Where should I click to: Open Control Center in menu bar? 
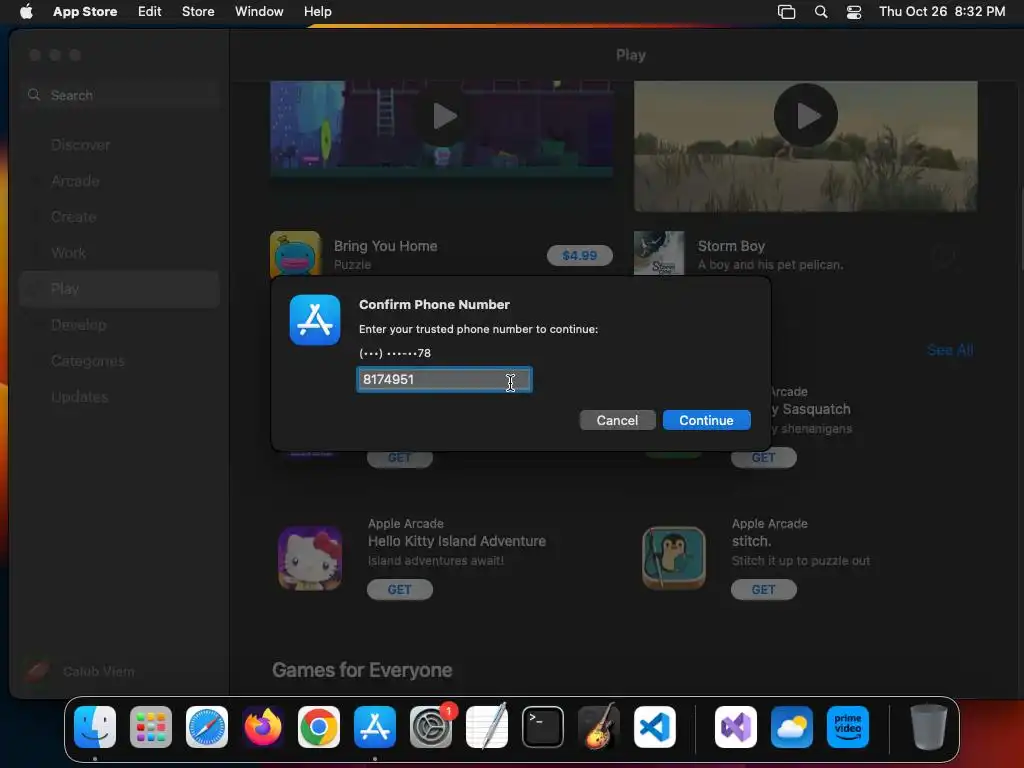point(854,12)
